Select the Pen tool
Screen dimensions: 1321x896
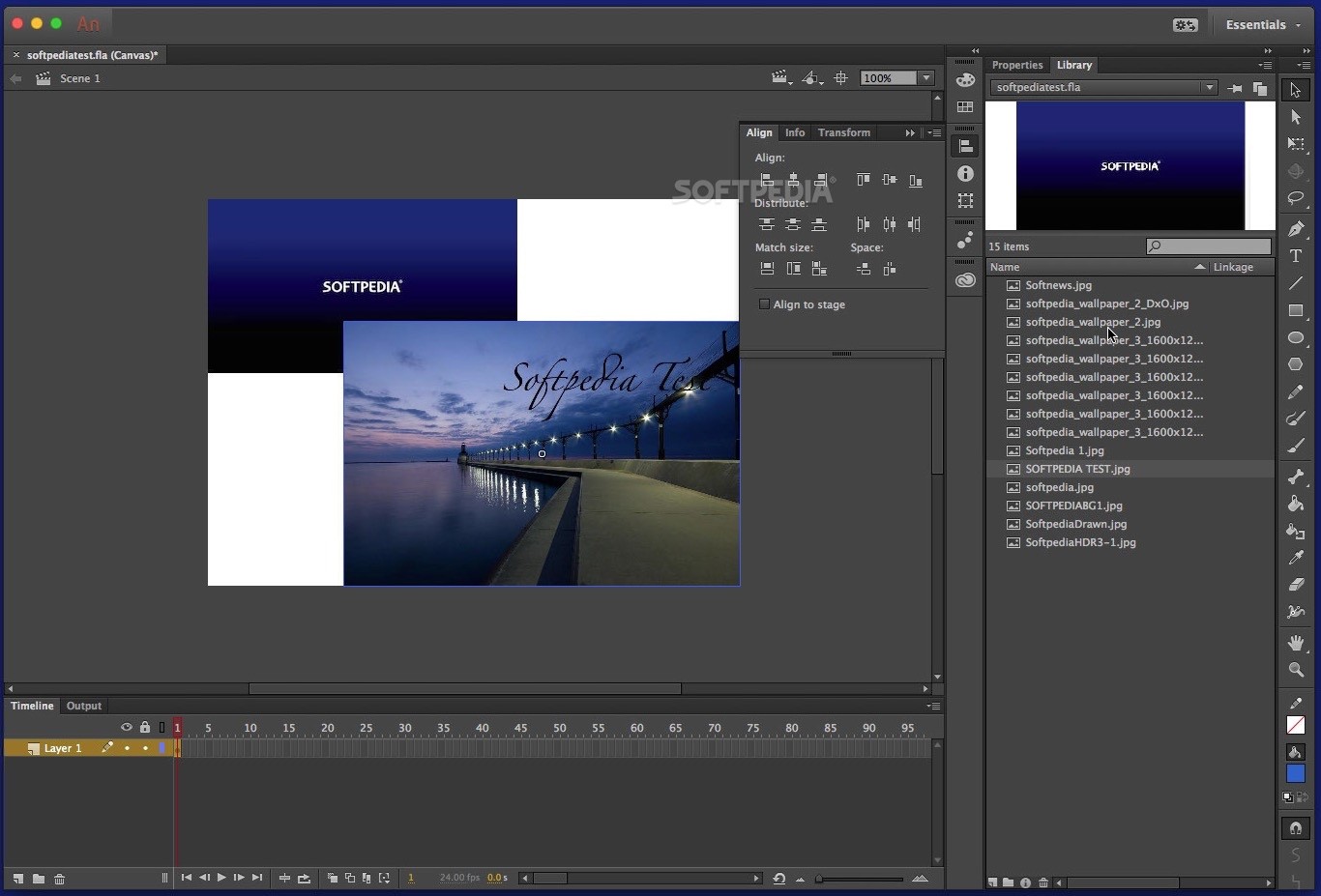tap(1296, 229)
